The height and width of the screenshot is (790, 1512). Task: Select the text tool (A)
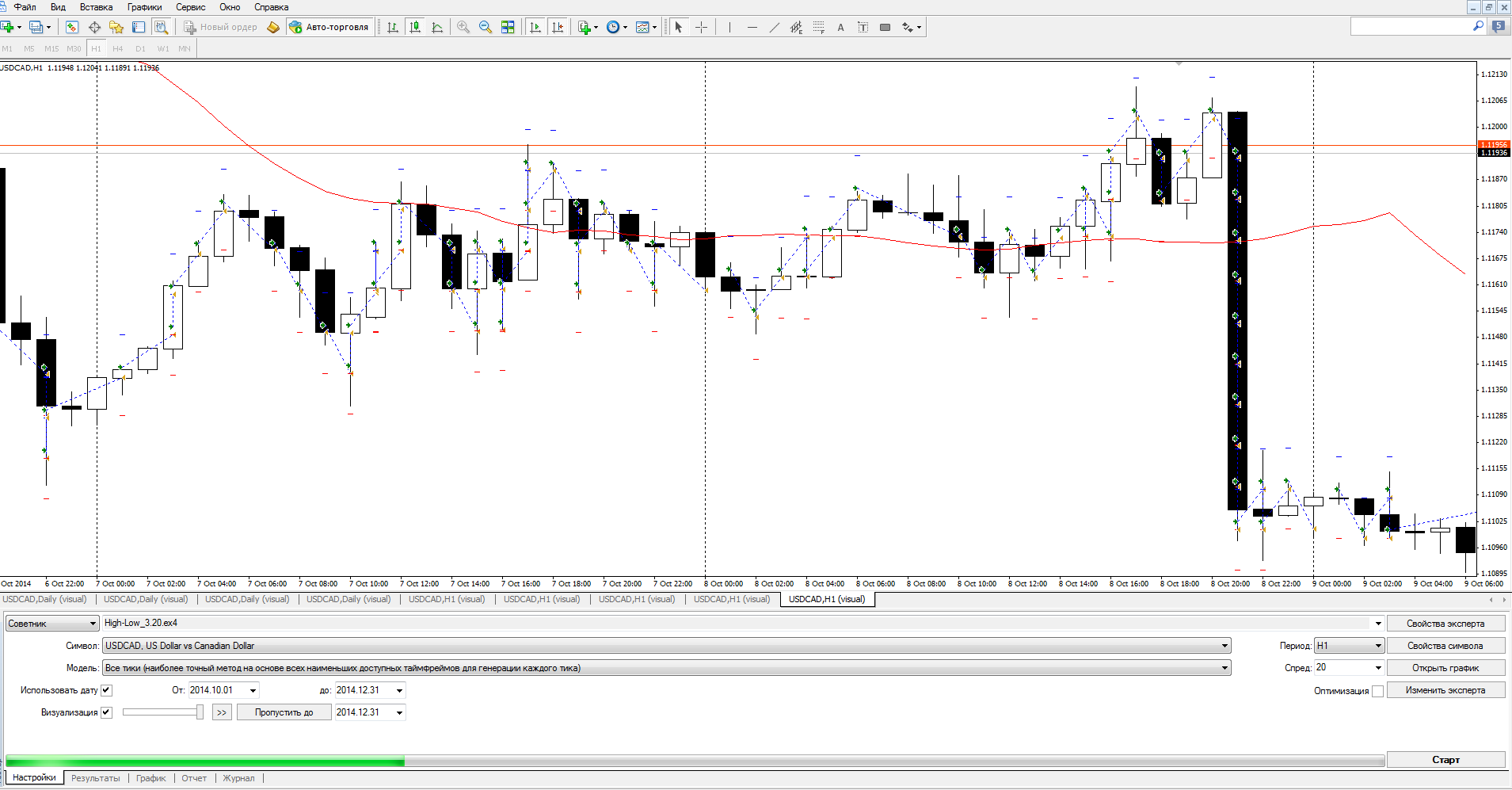840,27
